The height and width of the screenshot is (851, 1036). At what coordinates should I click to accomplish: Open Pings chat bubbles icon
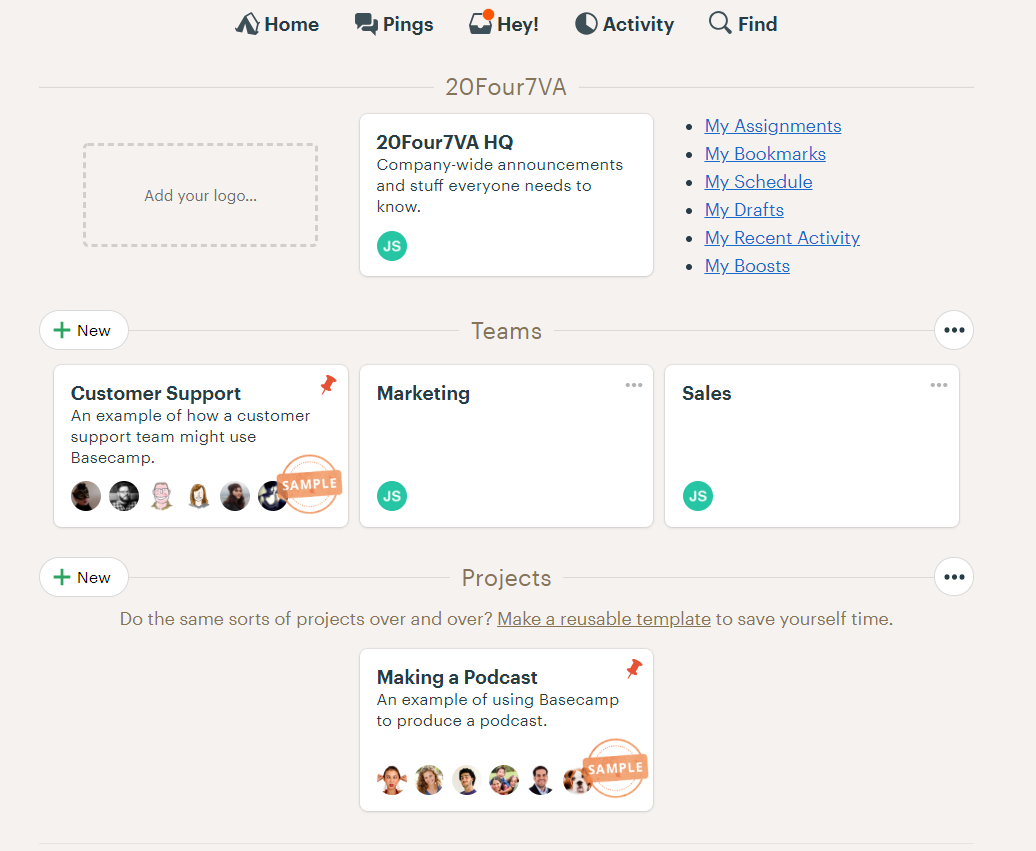pos(366,24)
